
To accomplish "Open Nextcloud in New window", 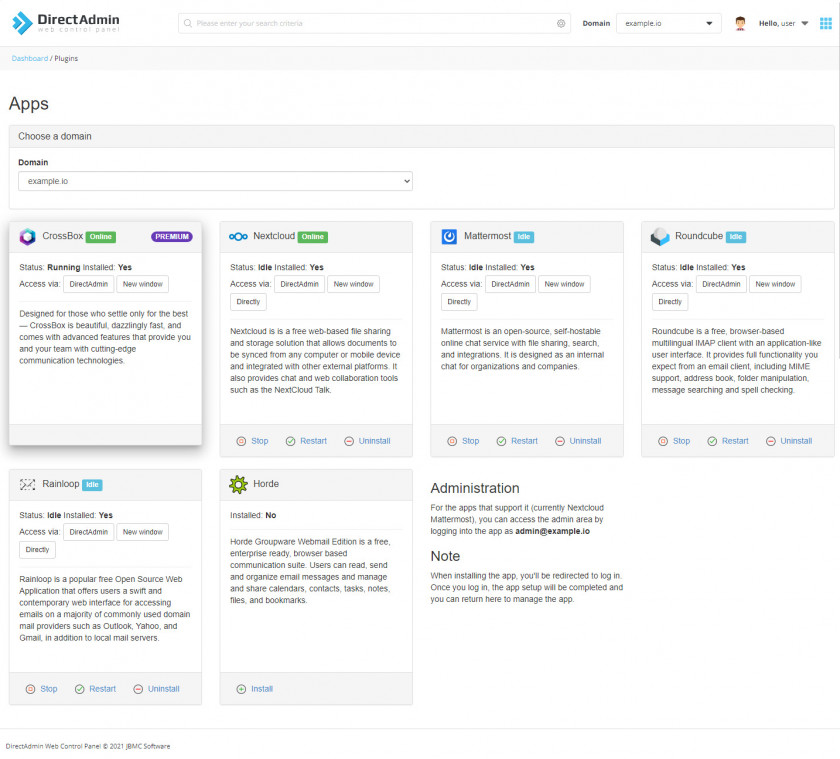I will click(353, 284).
